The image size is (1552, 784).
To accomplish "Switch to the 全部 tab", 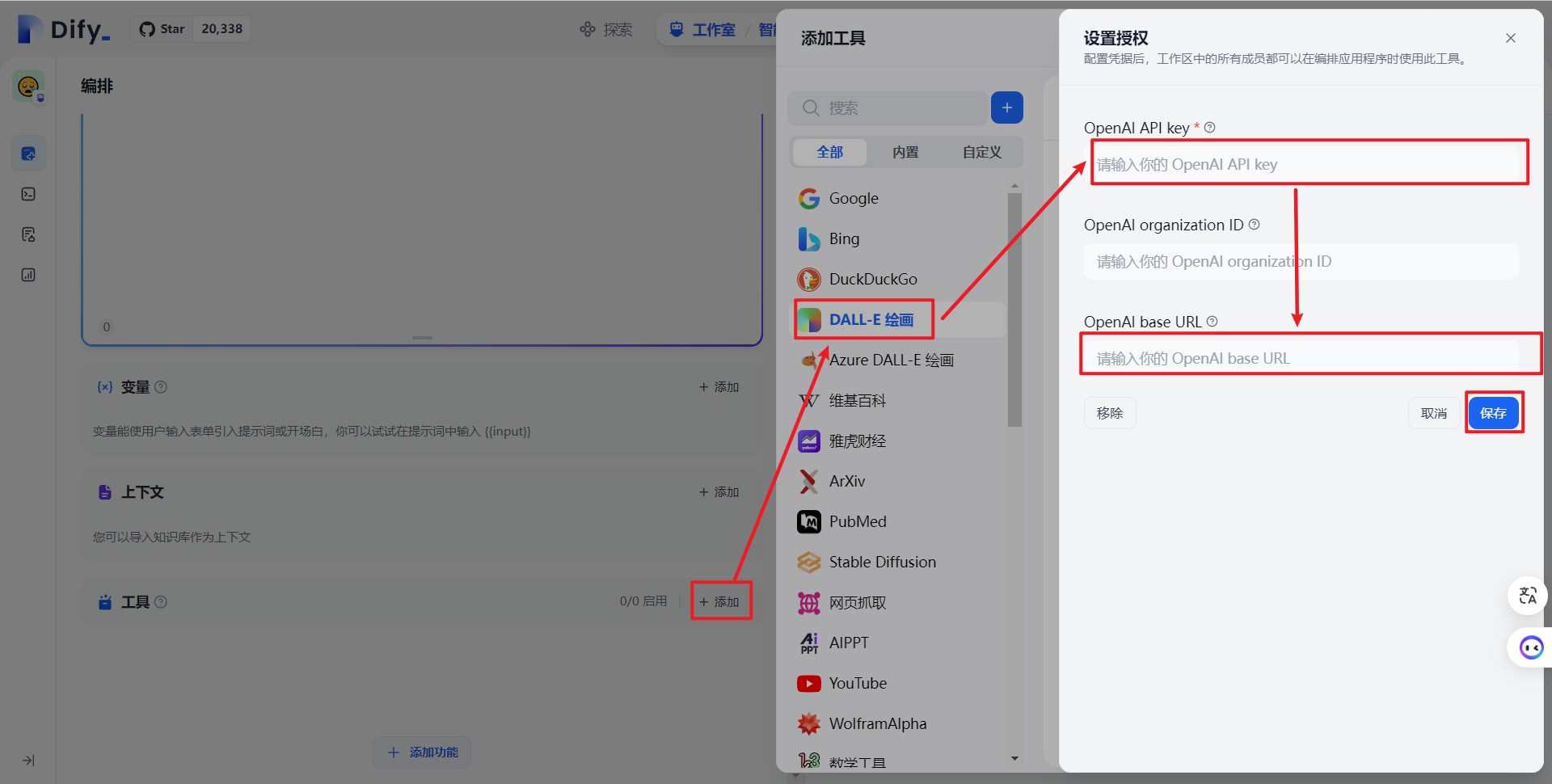I will pyautogui.click(x=830, y=152).
